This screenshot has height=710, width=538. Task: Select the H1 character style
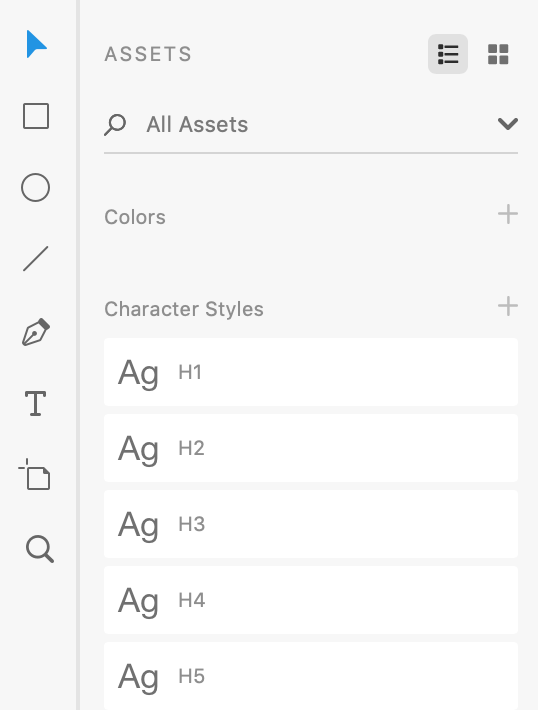tap(311, 372)
